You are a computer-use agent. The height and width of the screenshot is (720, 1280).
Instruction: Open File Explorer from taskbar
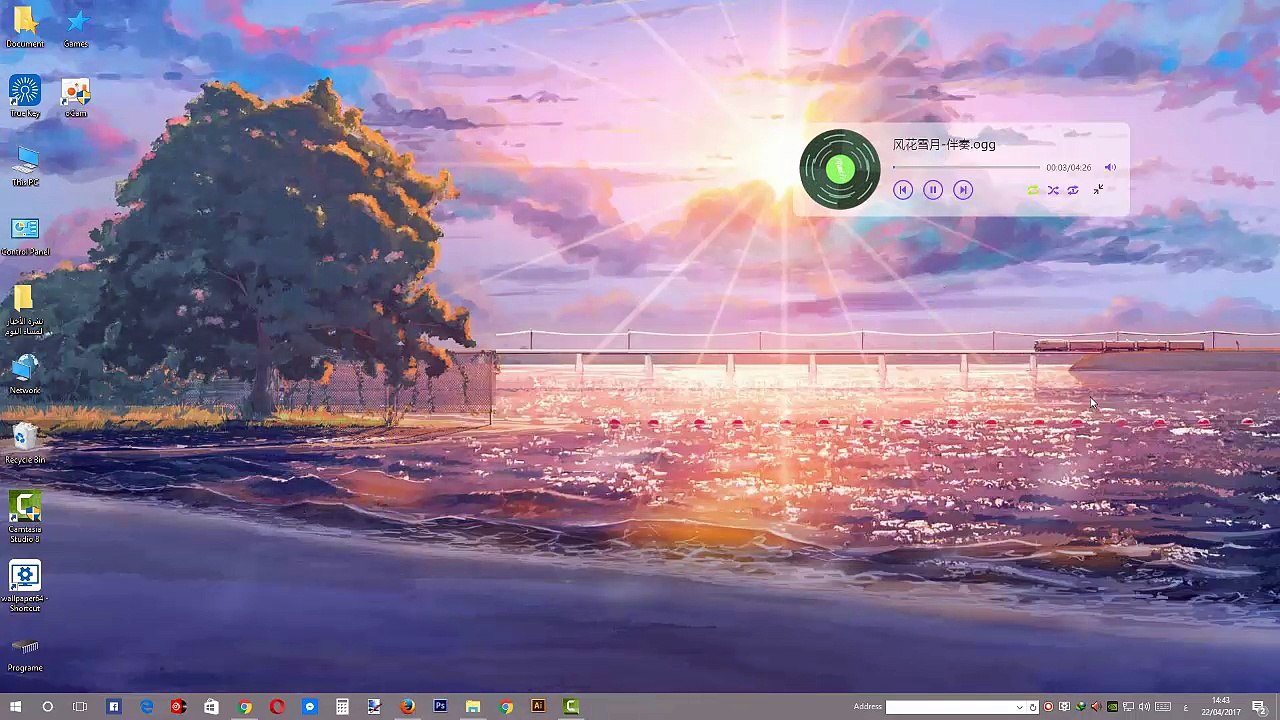[x=473, y=707]
